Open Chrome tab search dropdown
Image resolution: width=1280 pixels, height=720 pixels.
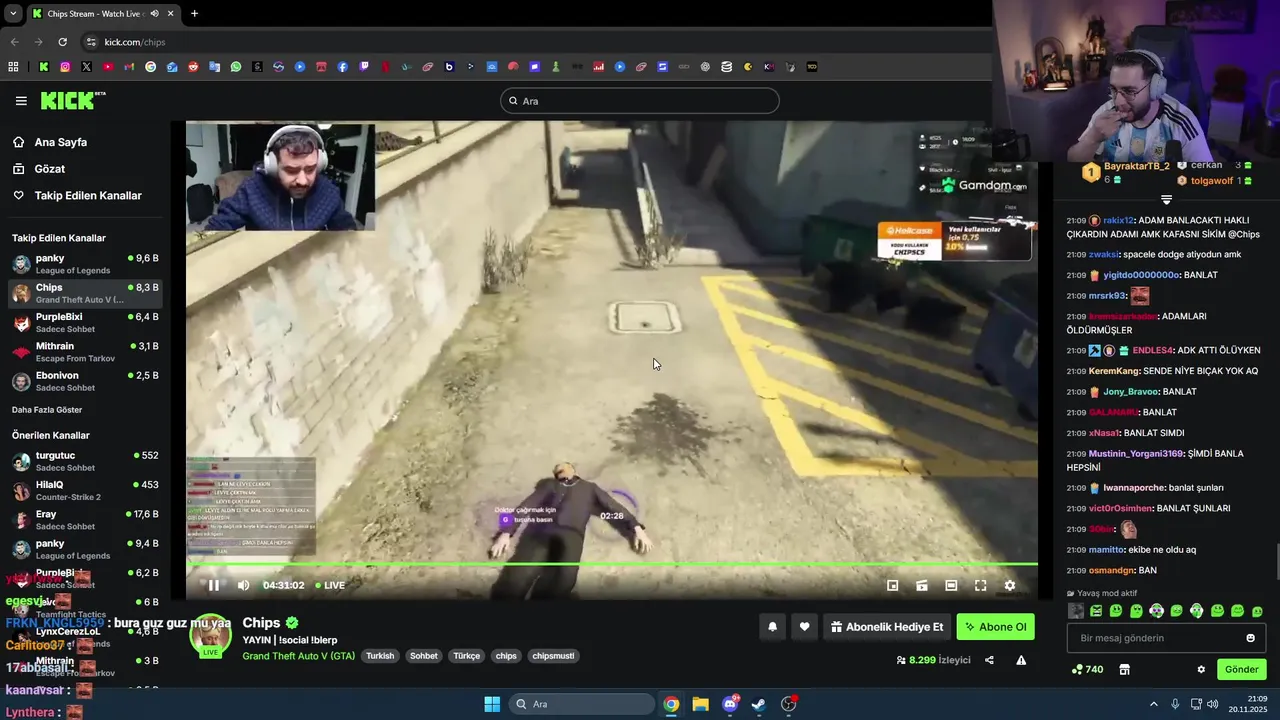point(13,13)
